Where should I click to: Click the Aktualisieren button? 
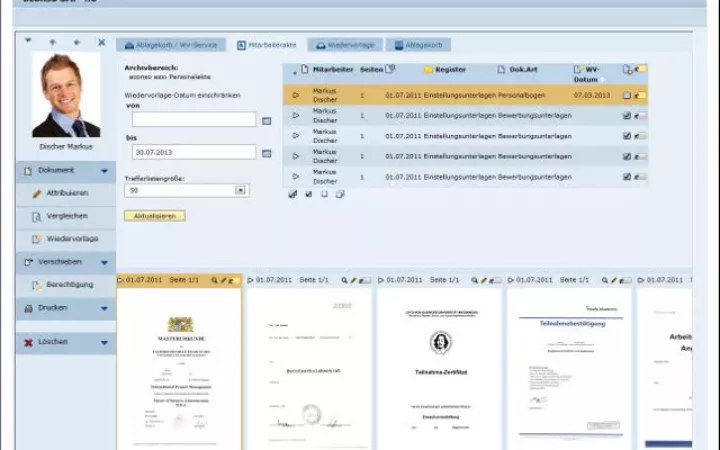[155, 216]
